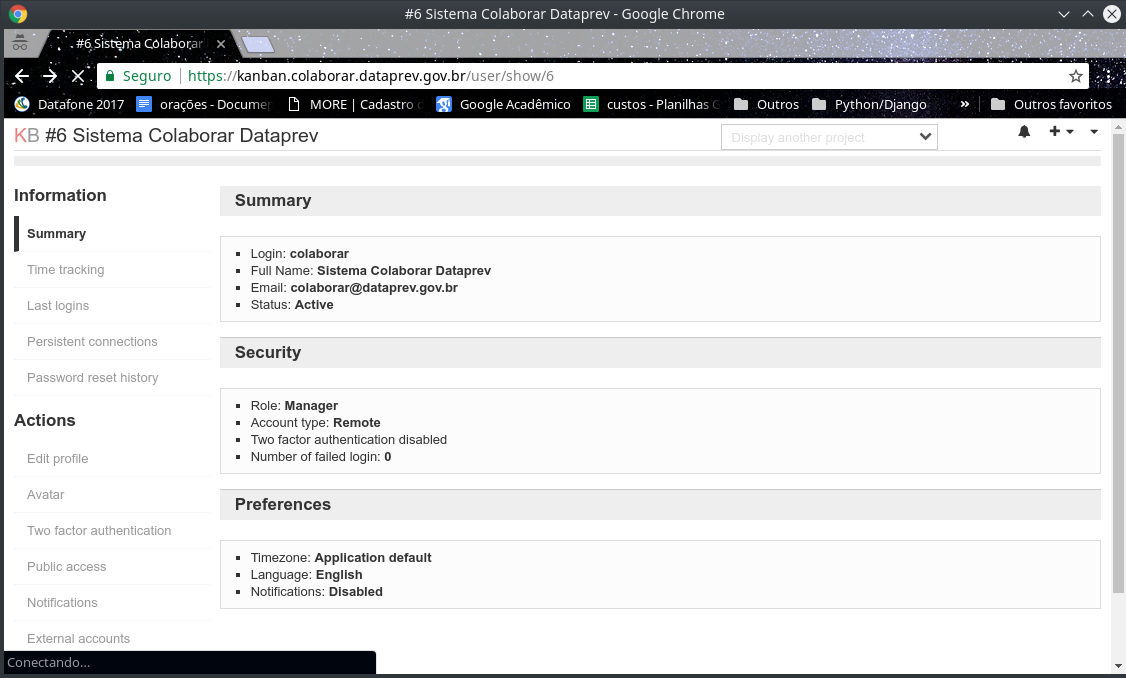Open the plus creation menu
The height and width of the screenshot is (678, 1126).
[1061, 131]
